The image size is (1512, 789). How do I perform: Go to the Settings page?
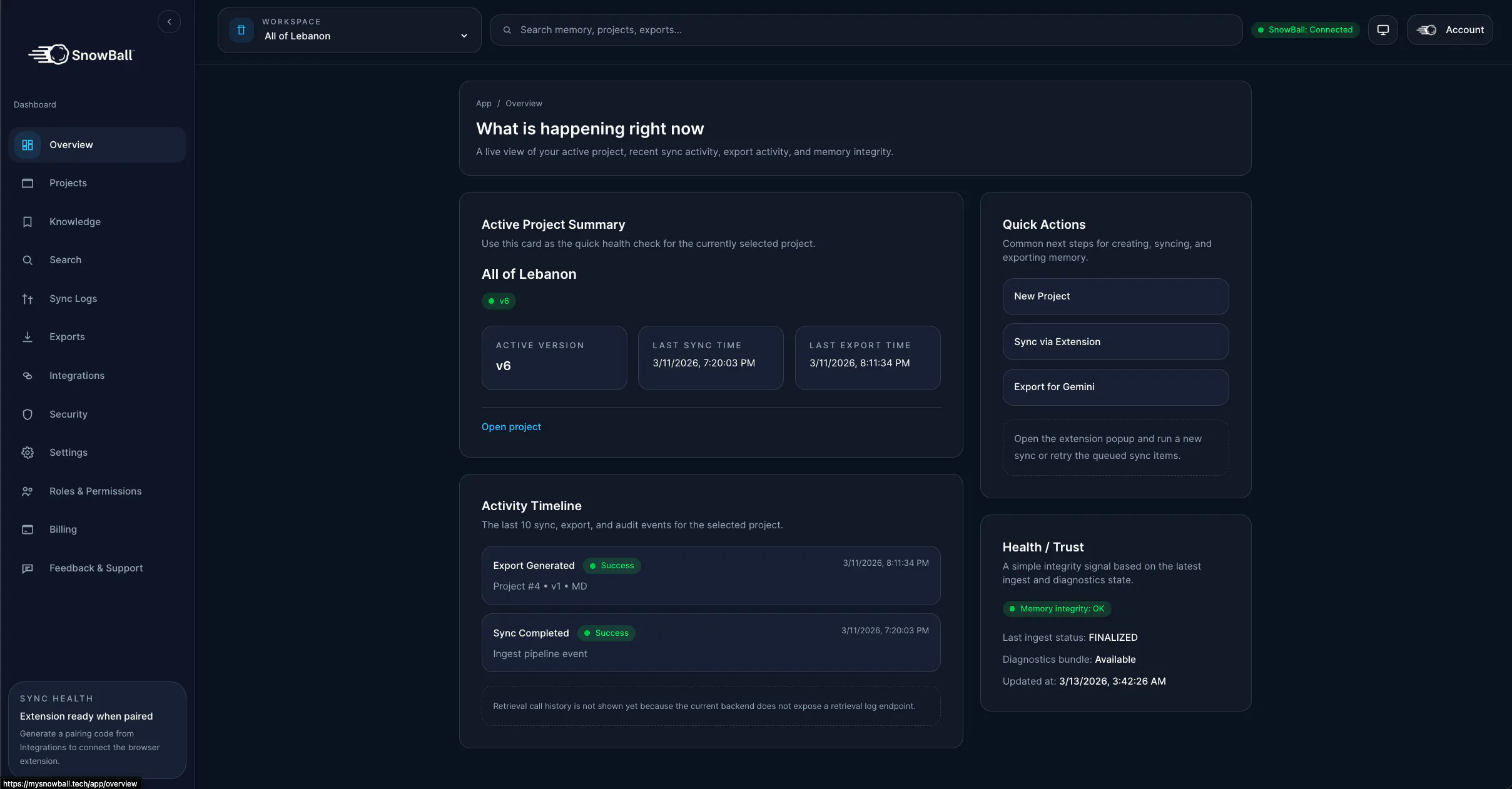[x=97, y=453]
